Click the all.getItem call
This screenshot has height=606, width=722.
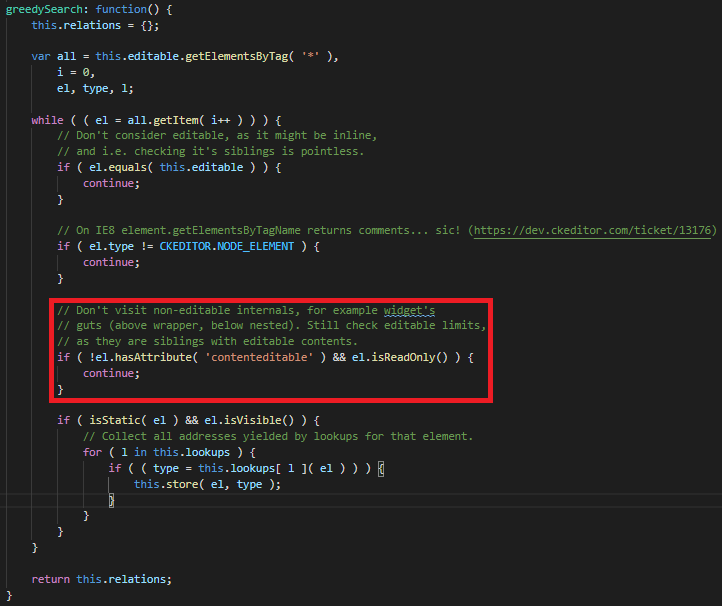tap(163, 120)
